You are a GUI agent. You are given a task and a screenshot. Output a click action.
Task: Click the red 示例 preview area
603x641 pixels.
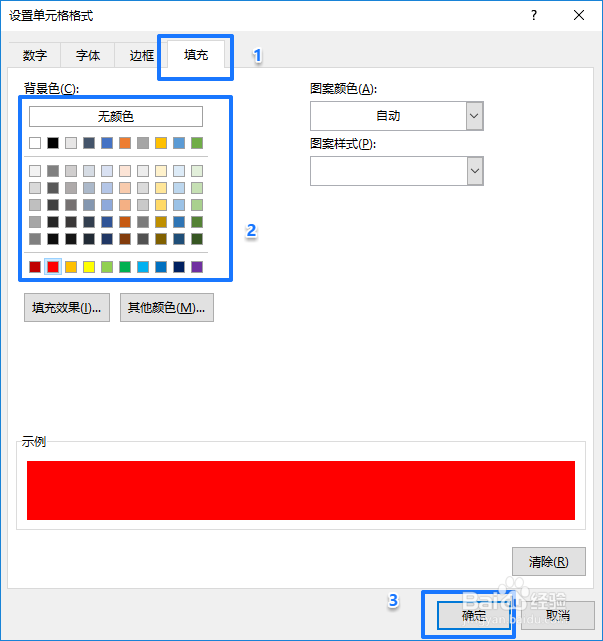301,491
